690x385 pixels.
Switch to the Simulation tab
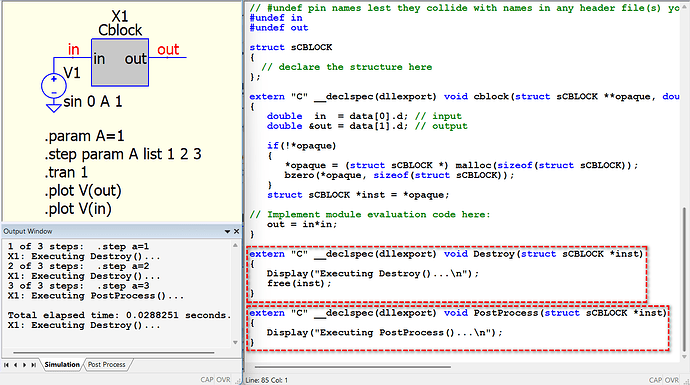[x=62, y=364]
